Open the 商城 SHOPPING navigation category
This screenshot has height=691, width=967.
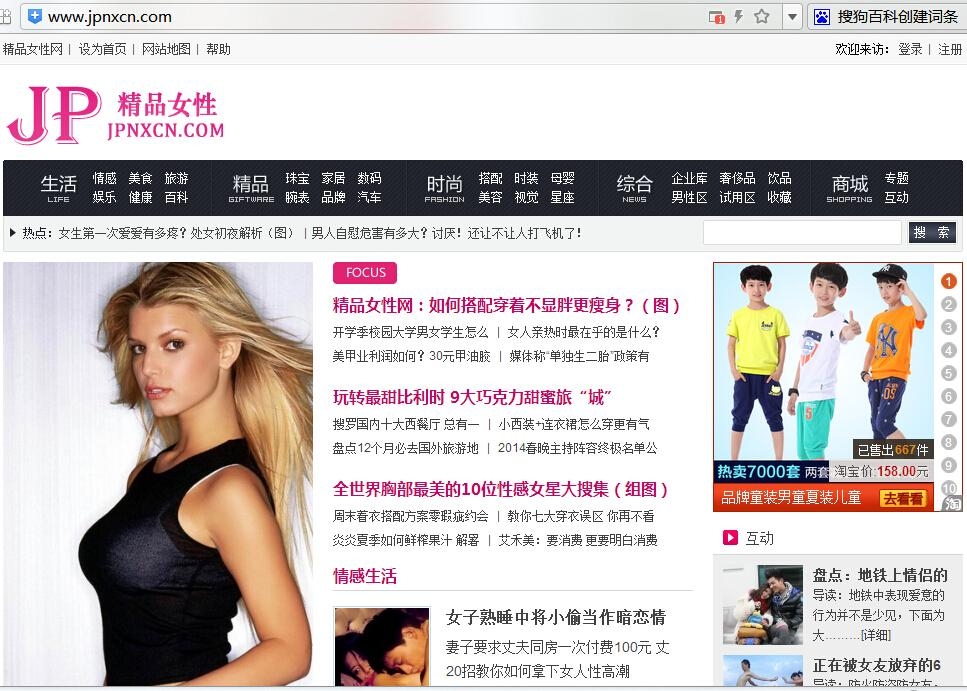[x=849, y=187]
